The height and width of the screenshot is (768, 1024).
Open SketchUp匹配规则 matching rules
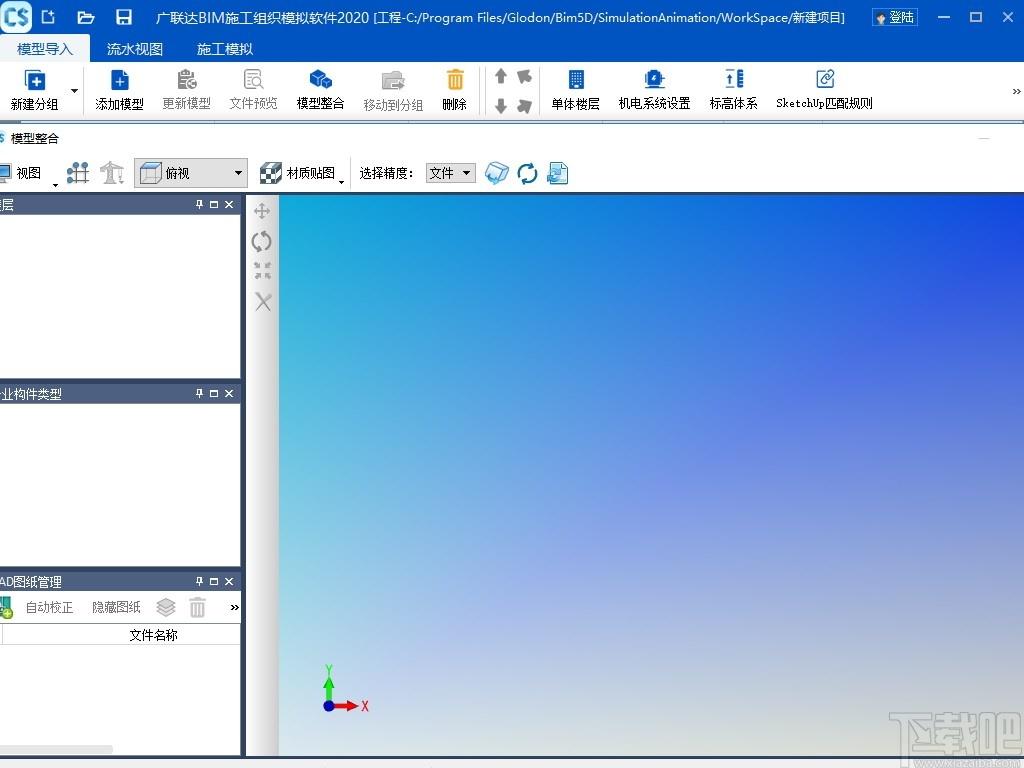pyautogui.click(x=824, y=89)
